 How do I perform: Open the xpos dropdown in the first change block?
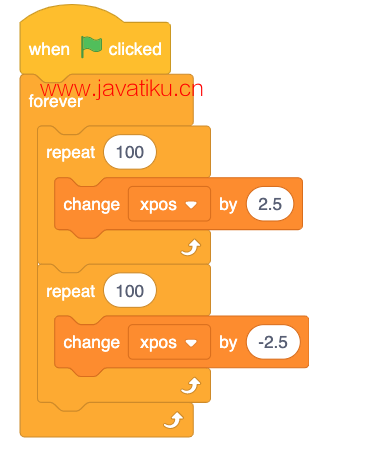169,204
